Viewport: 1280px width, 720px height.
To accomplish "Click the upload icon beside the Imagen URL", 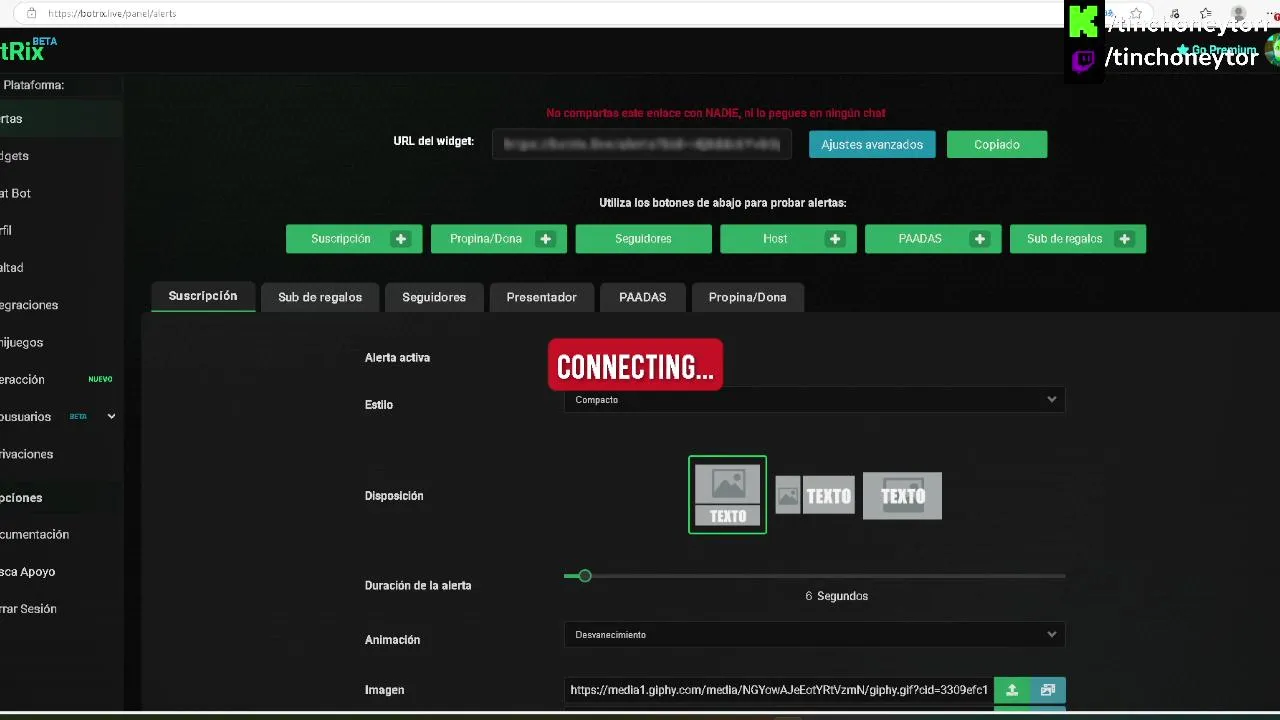I will (x=1012, y=690).
